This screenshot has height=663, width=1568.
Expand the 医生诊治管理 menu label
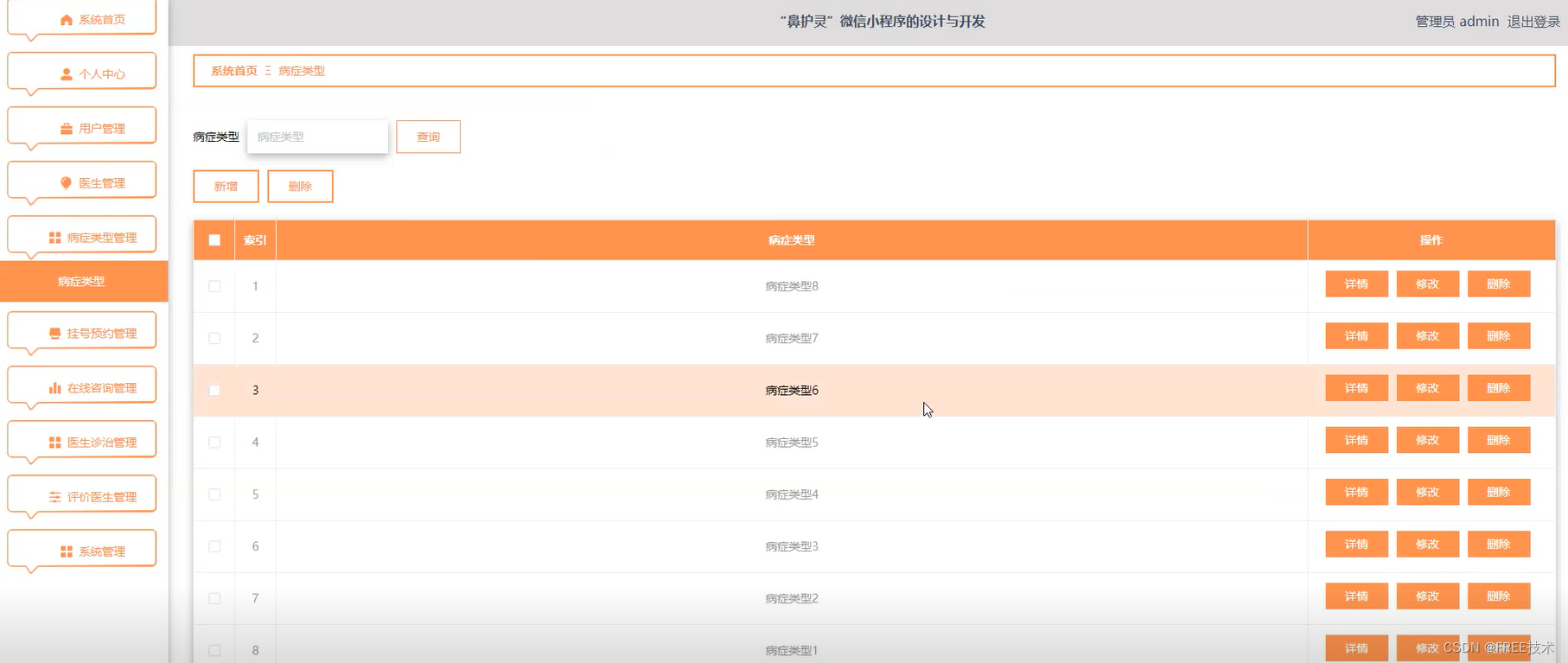[102, 443]
